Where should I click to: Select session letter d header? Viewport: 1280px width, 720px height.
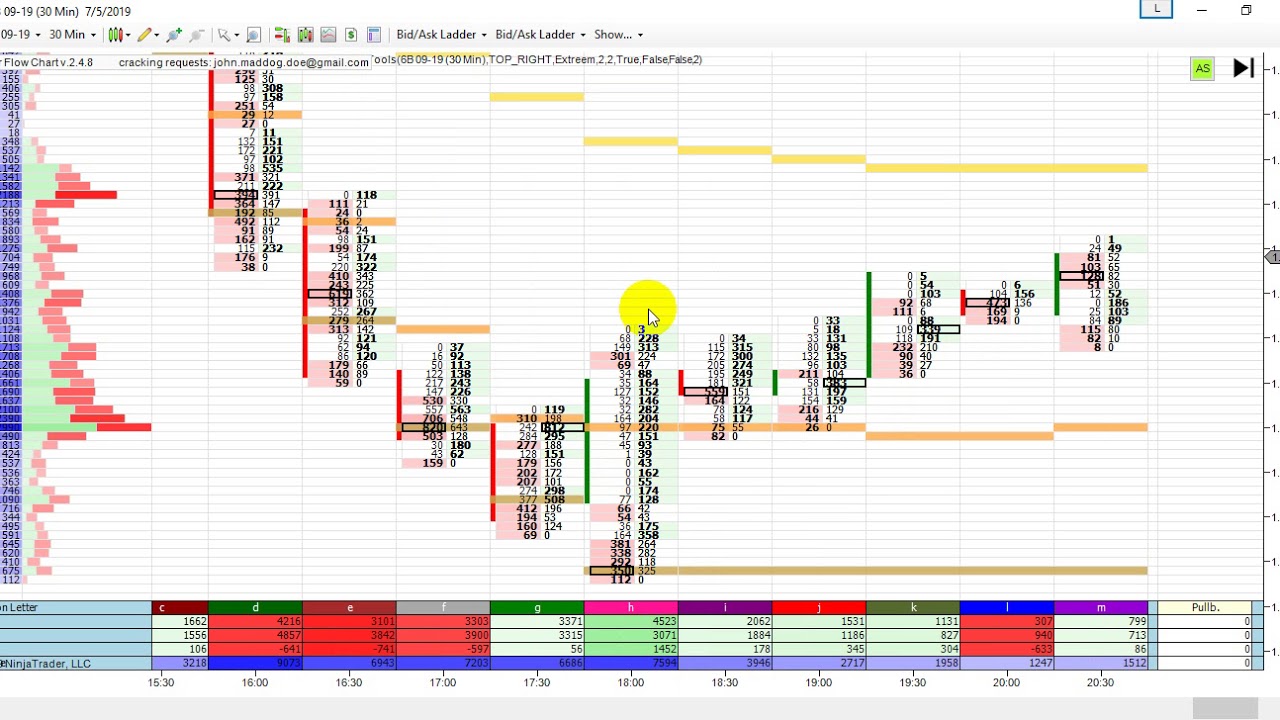tap(255, 608)
